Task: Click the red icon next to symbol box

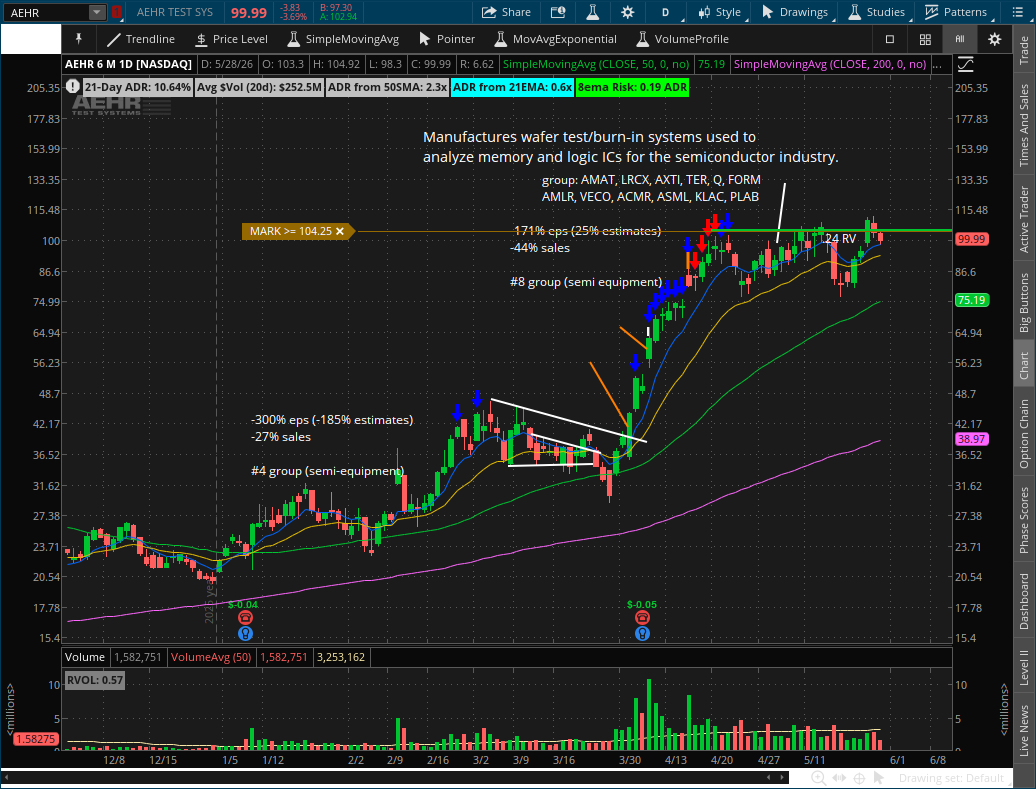Action: pos(116,12)
